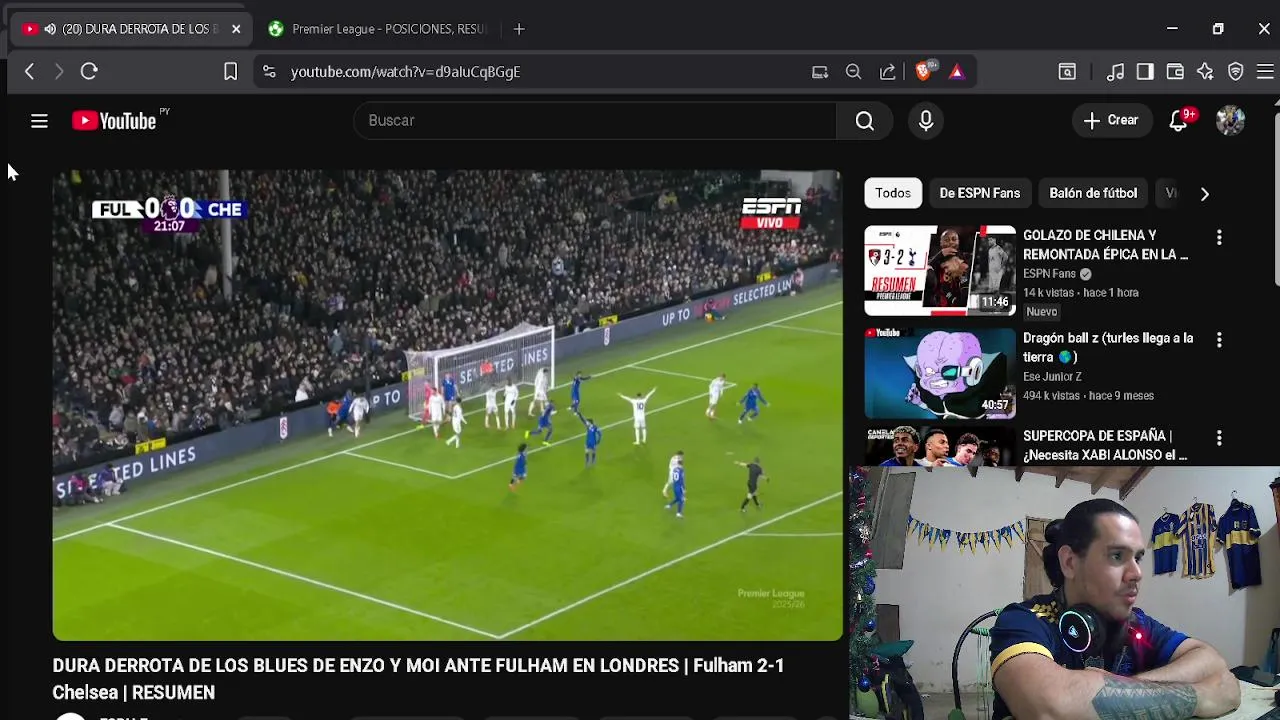
Task: Open the Brave playlist music note icon
Action: point(1115,72)
